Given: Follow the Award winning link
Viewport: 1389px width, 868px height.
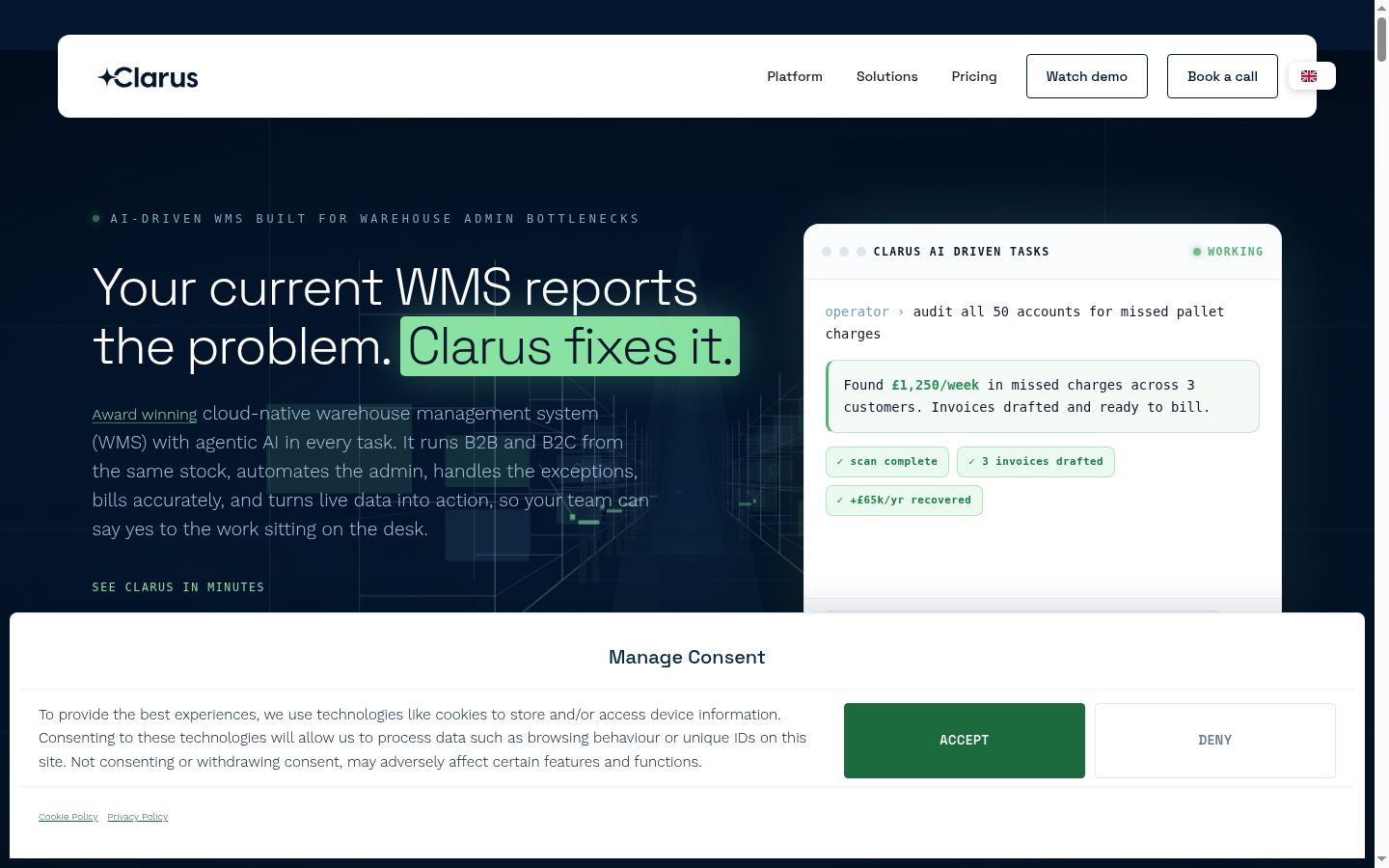Looking at the screenshot, I should click(x=145, y=415).
